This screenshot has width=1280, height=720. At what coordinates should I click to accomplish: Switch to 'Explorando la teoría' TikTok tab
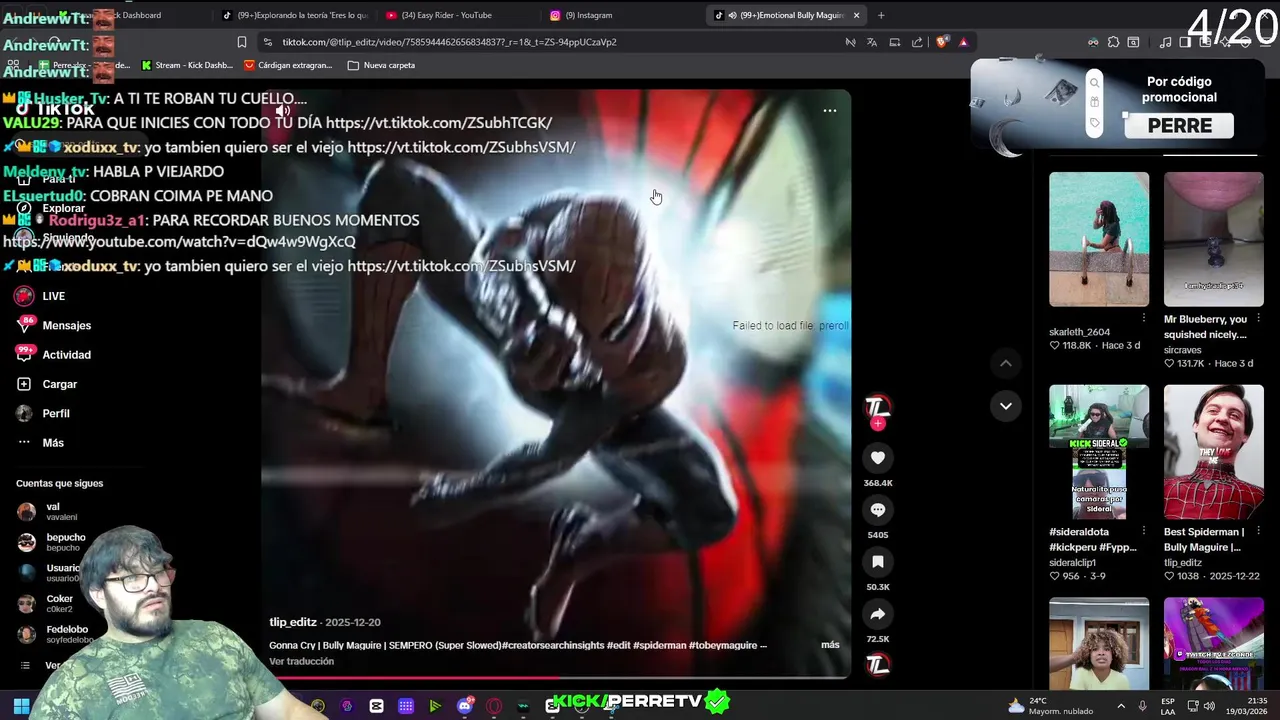295,15
